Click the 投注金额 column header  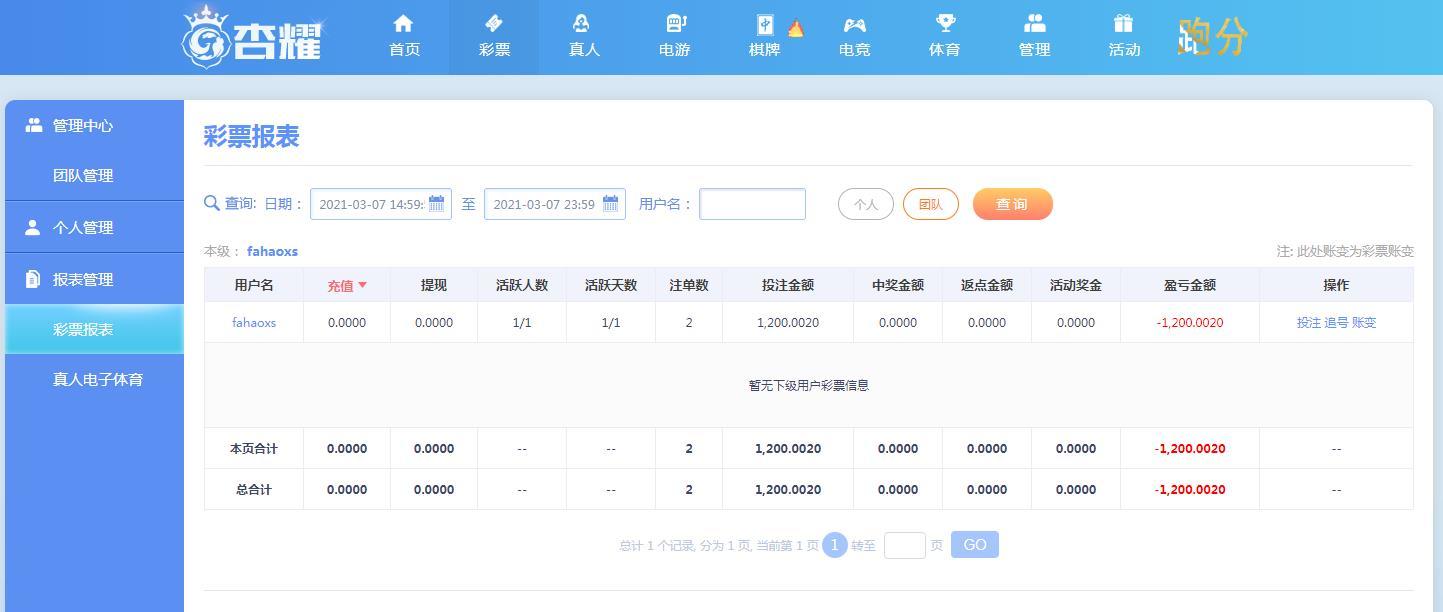coord(788,285)
